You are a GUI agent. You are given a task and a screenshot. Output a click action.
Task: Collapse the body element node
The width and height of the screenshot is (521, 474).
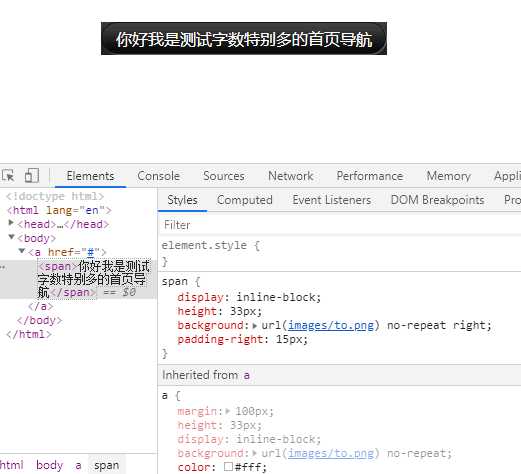pos(11,237)
